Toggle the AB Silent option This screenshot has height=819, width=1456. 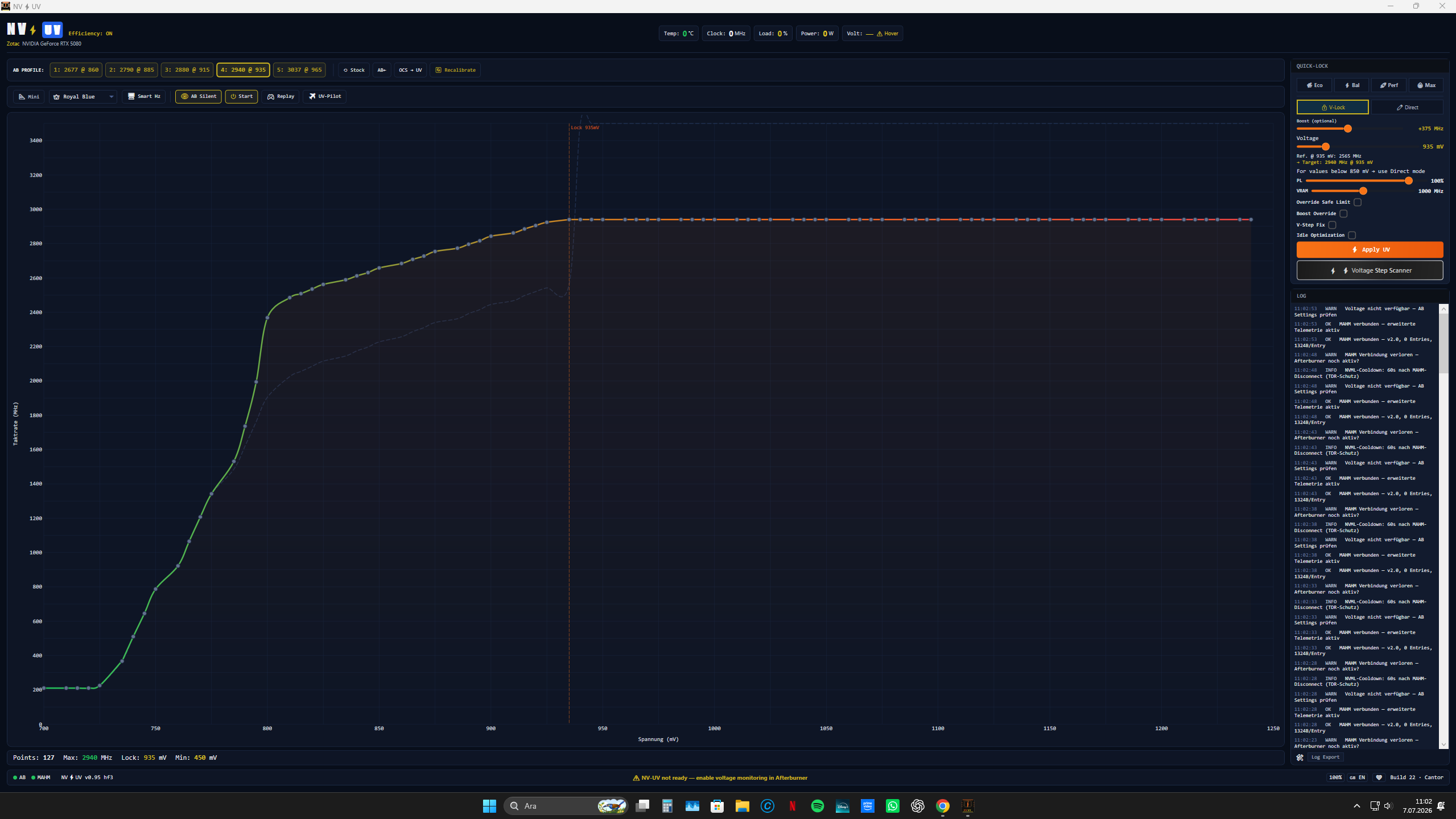point(199,96)
